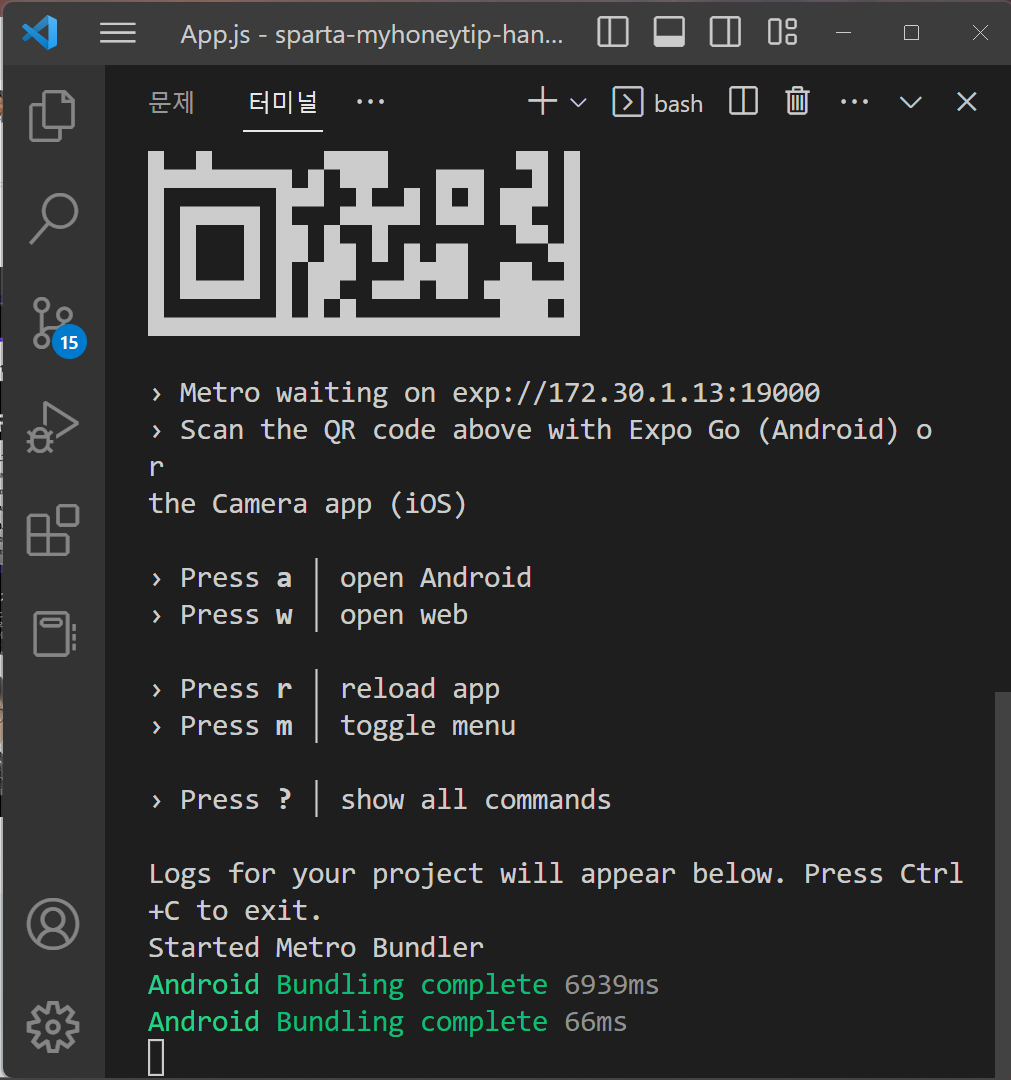
Task: Create a new terminal with plus icon
Action: pyautogui.click(x=543, y=102)
